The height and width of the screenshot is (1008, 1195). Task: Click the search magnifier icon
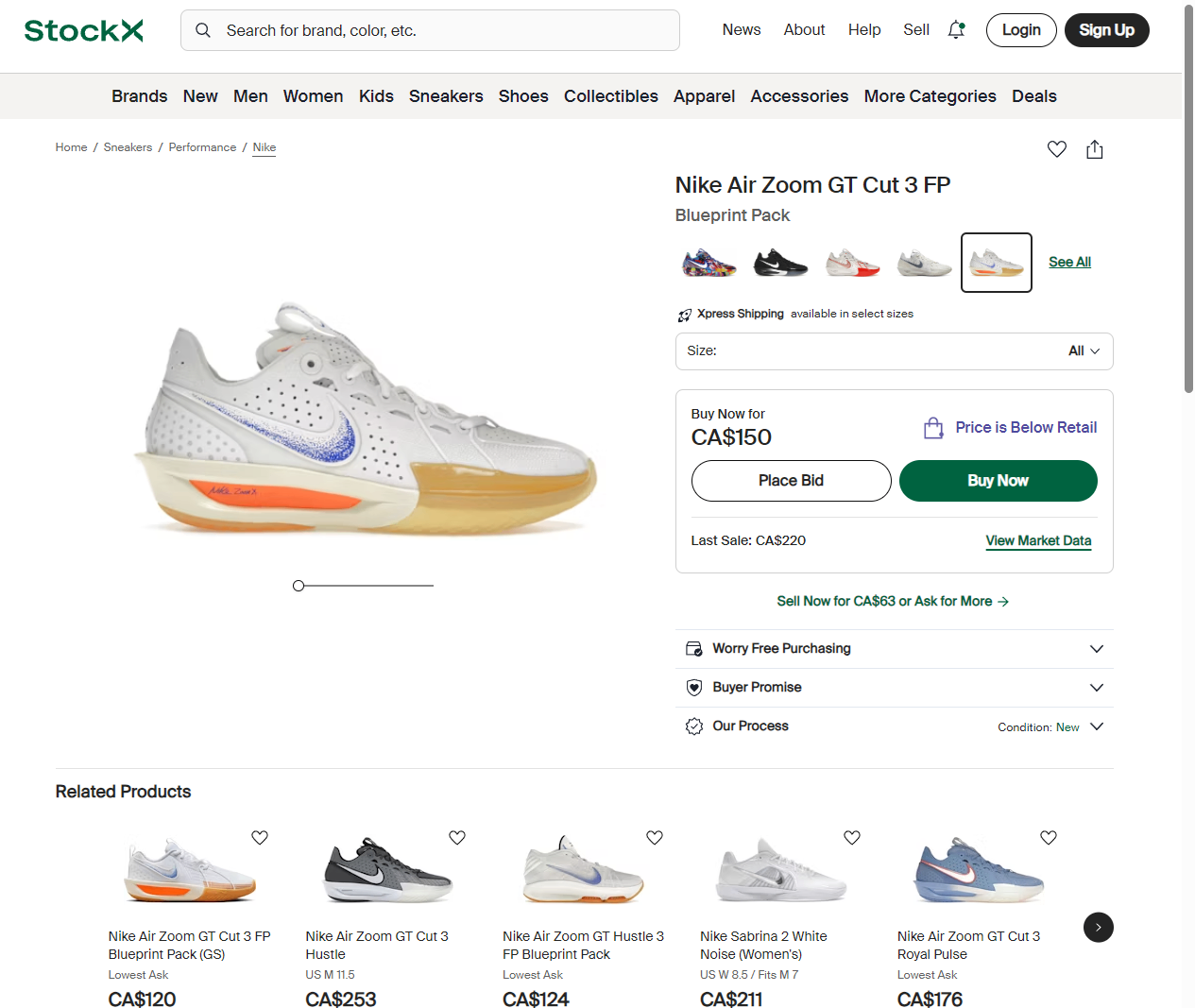(x=203, y=30)
